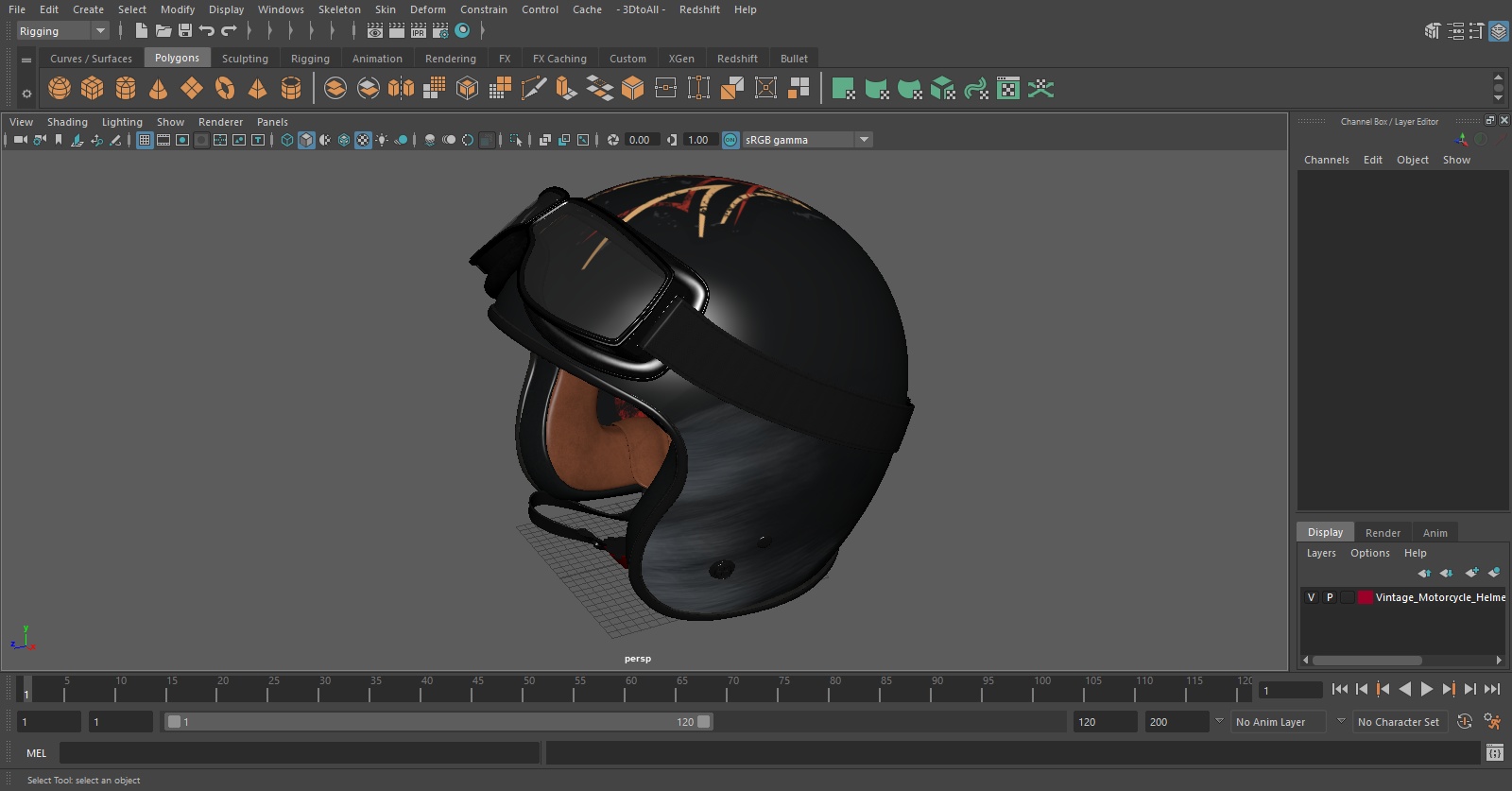Click the Layer Editor horizontal scrollbar
The width and height of the screenshot is (1512, 791).
pos(1366,661)
